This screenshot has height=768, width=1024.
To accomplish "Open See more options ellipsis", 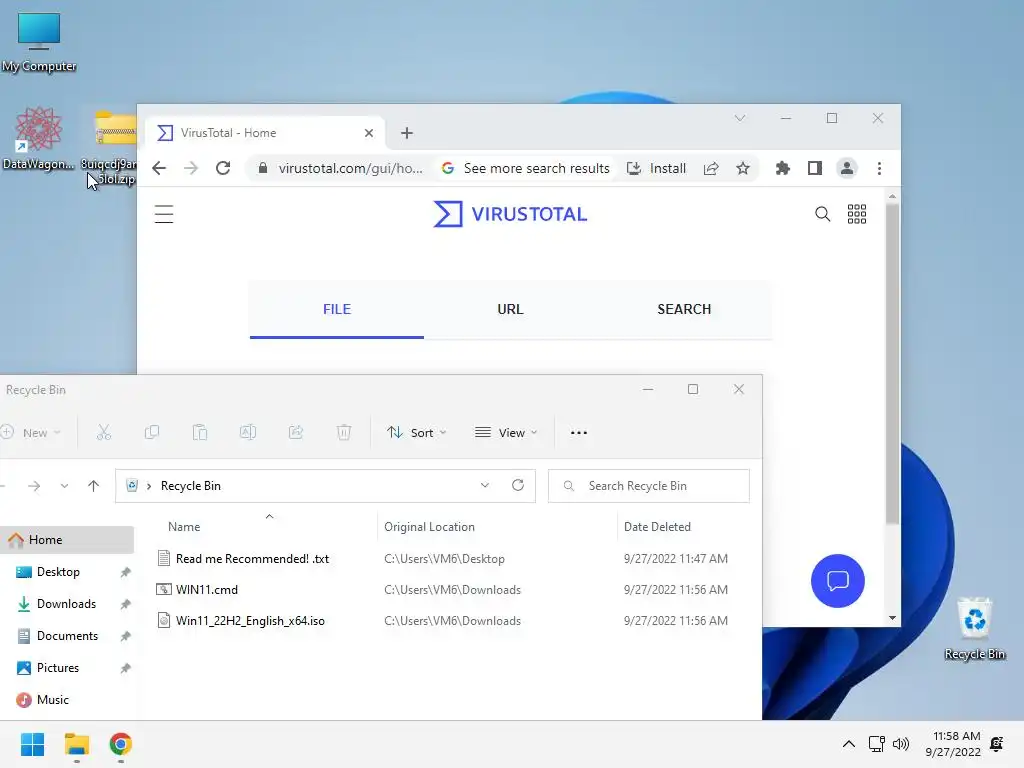I will pos(579,432).
